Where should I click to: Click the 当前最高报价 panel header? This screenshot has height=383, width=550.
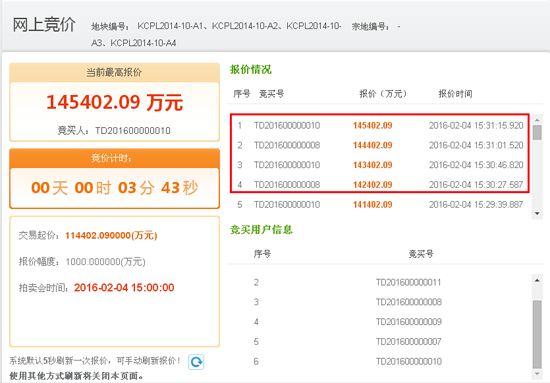click(114, 73)
